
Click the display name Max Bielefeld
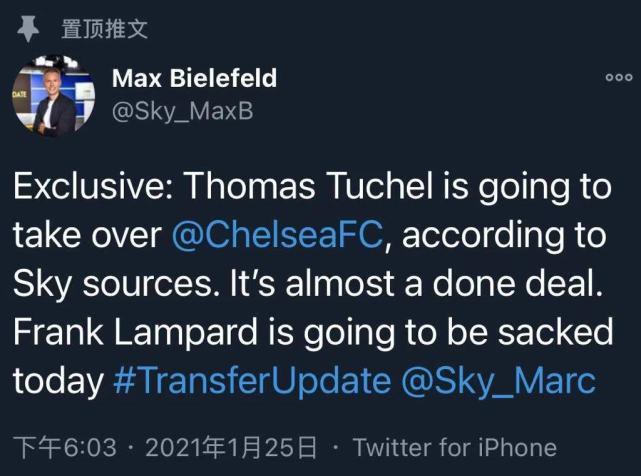(194, 78)
